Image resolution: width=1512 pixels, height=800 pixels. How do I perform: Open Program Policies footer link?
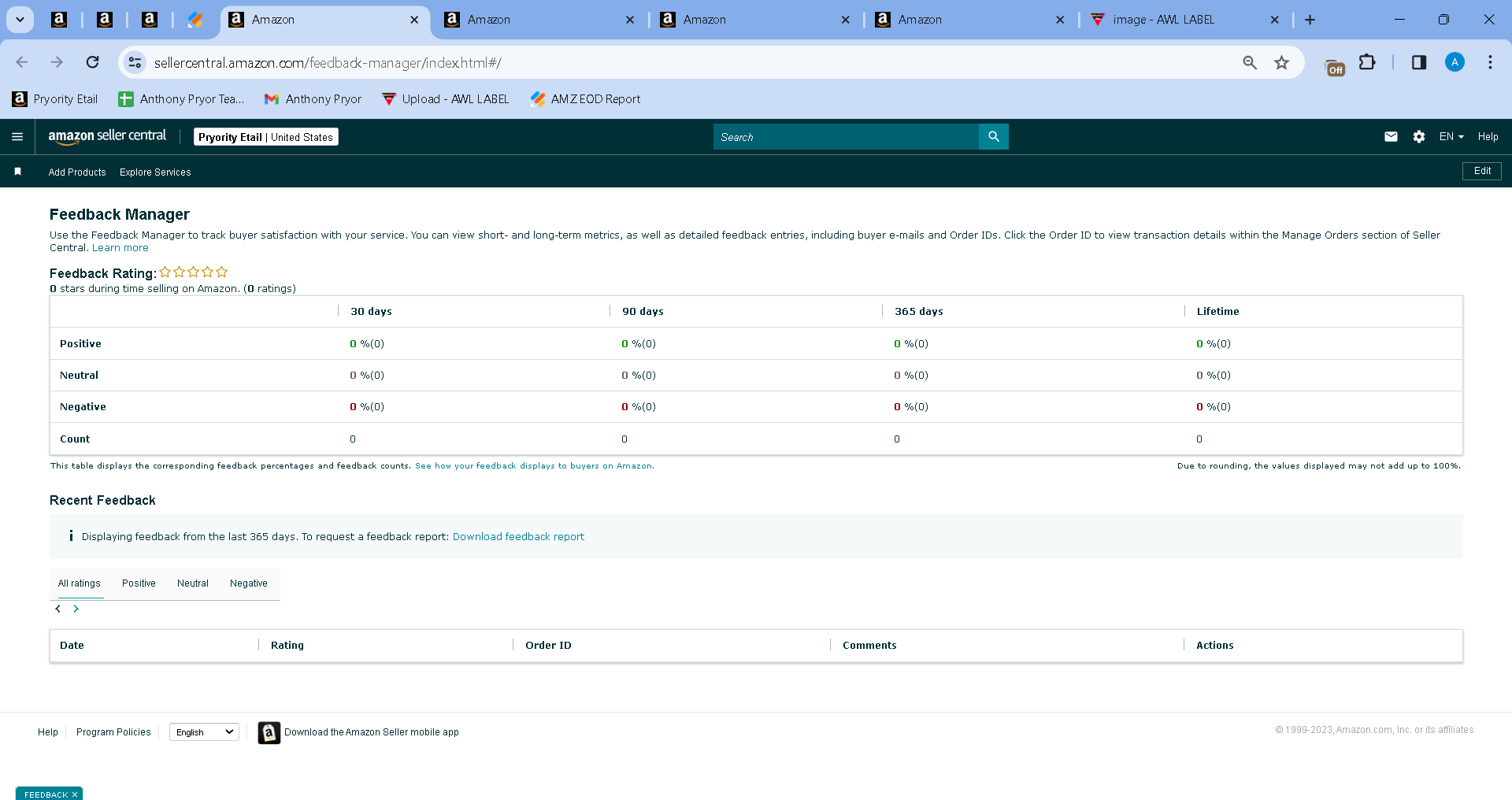pos(113,732)
